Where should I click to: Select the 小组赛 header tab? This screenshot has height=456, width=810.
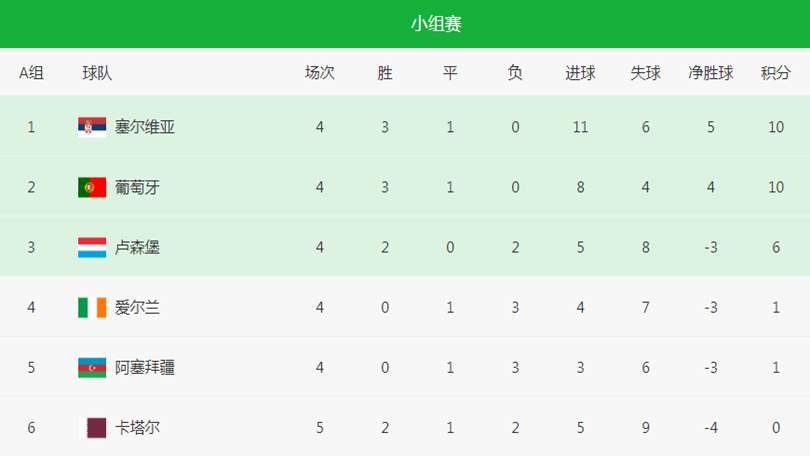(436, 24)
